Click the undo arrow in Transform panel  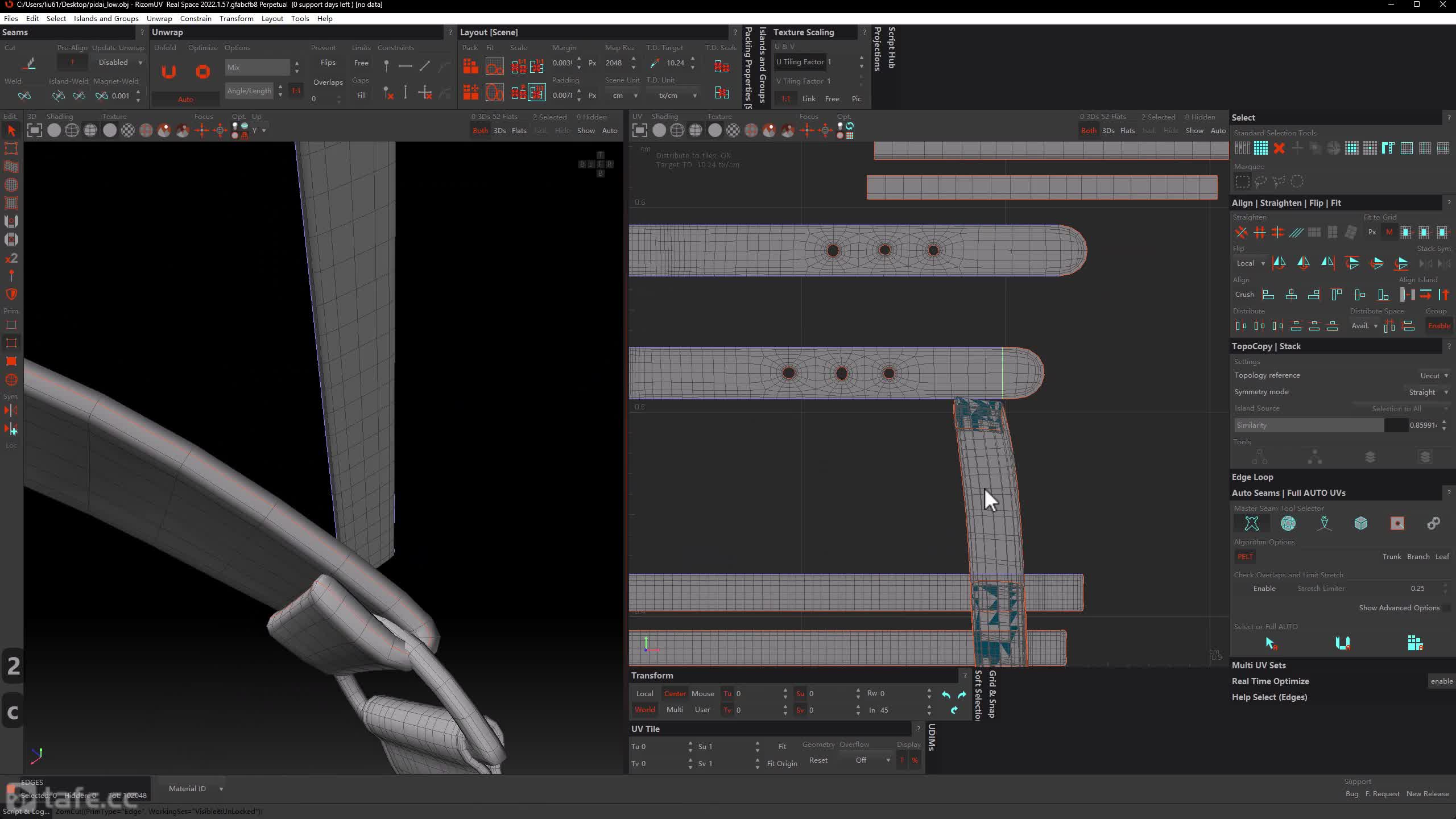coord(946,694)
